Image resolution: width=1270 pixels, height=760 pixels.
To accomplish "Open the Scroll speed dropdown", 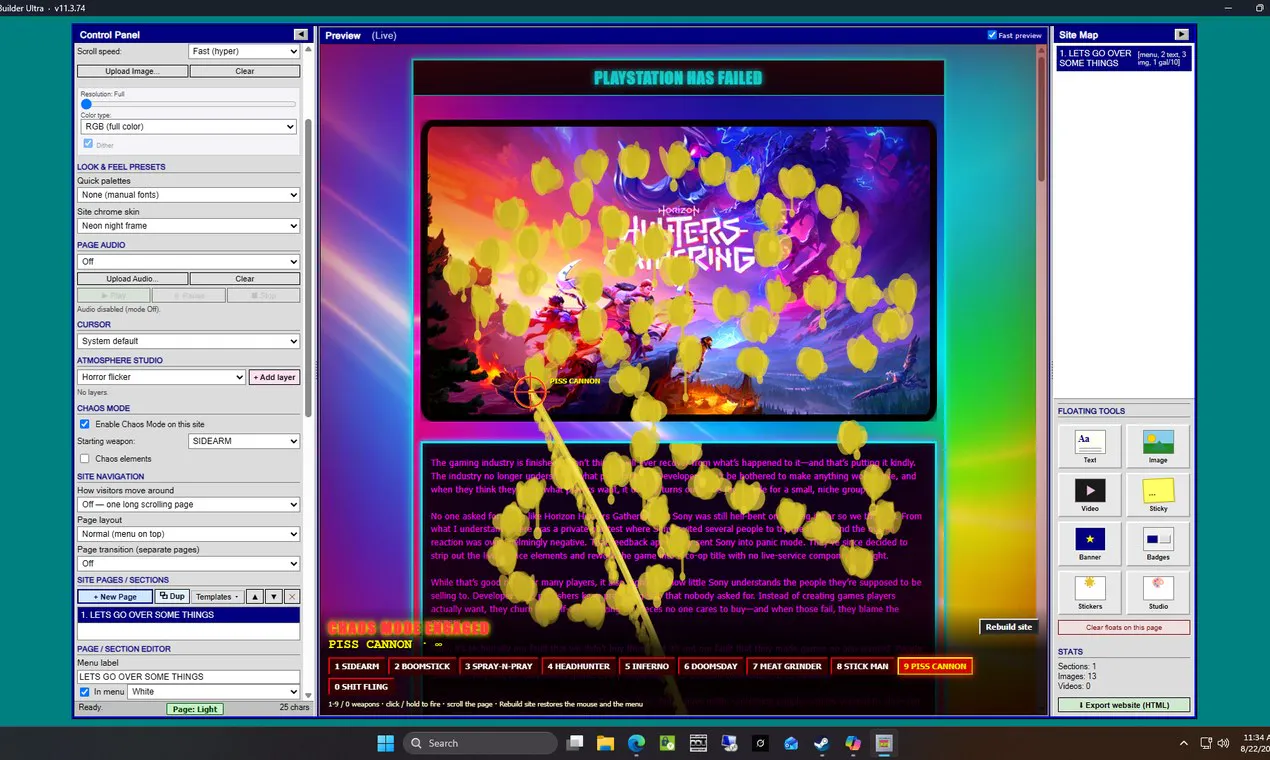I will 244,51.
